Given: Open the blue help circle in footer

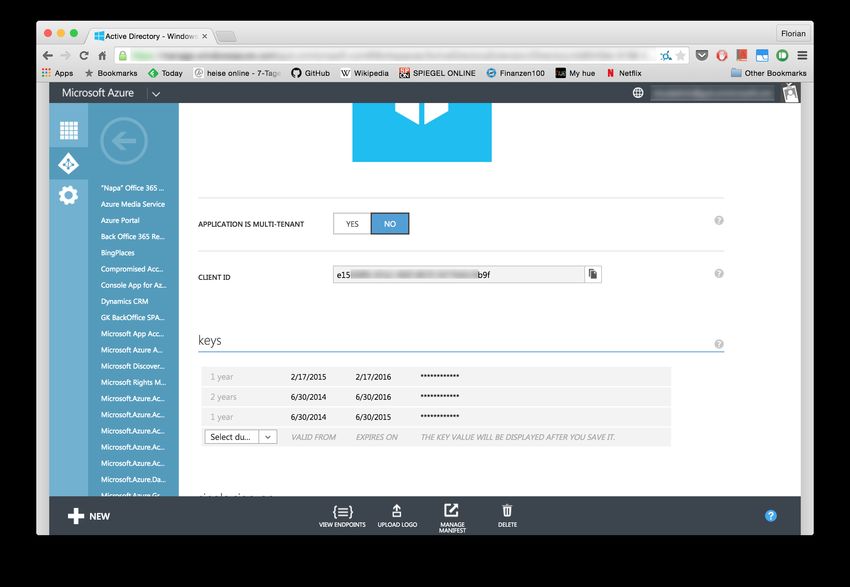Looking at the screenshot, I should [x=771, y=516].
